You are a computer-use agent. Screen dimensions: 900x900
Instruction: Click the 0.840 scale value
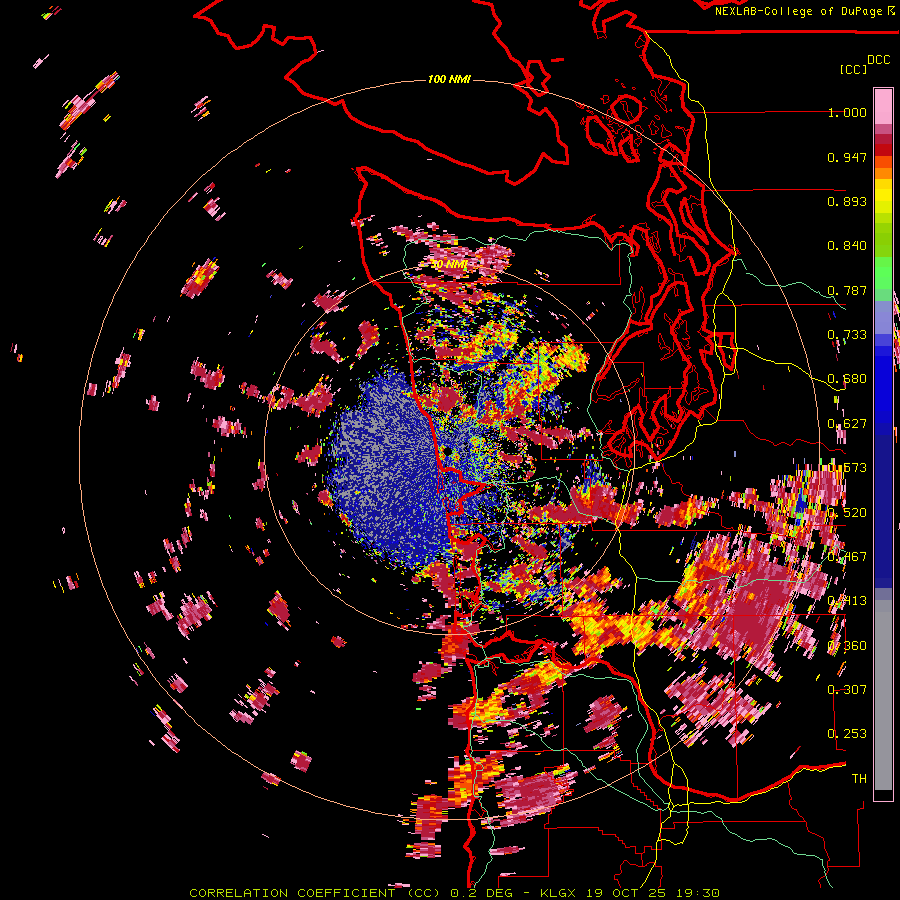[x=847, y=246]
